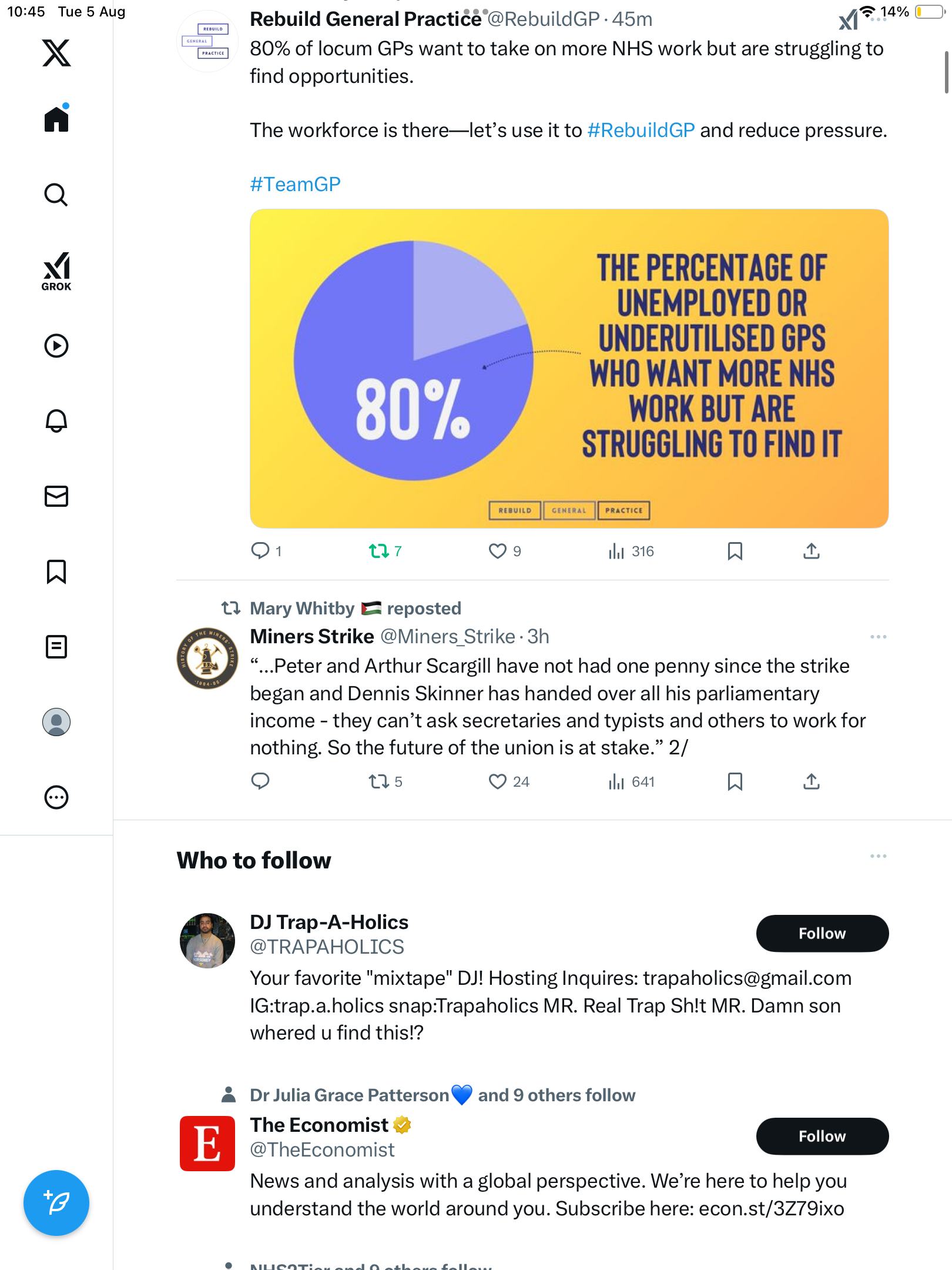
Task: Bookmark the Rebuild General Practice post
Action: pyautogui.click(x=735, y=551)
